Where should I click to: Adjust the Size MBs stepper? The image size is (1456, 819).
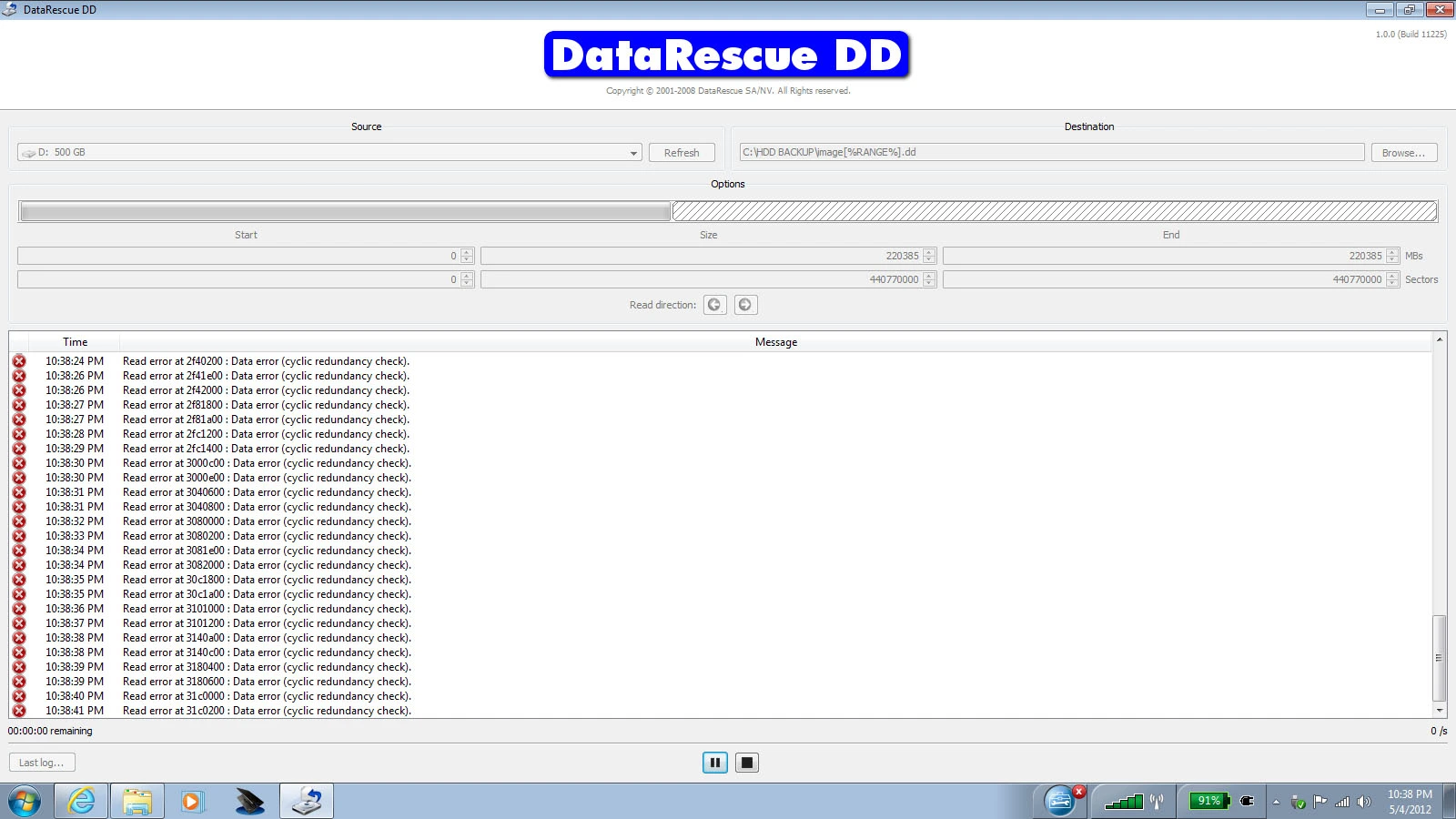click(x=929, y=256)
